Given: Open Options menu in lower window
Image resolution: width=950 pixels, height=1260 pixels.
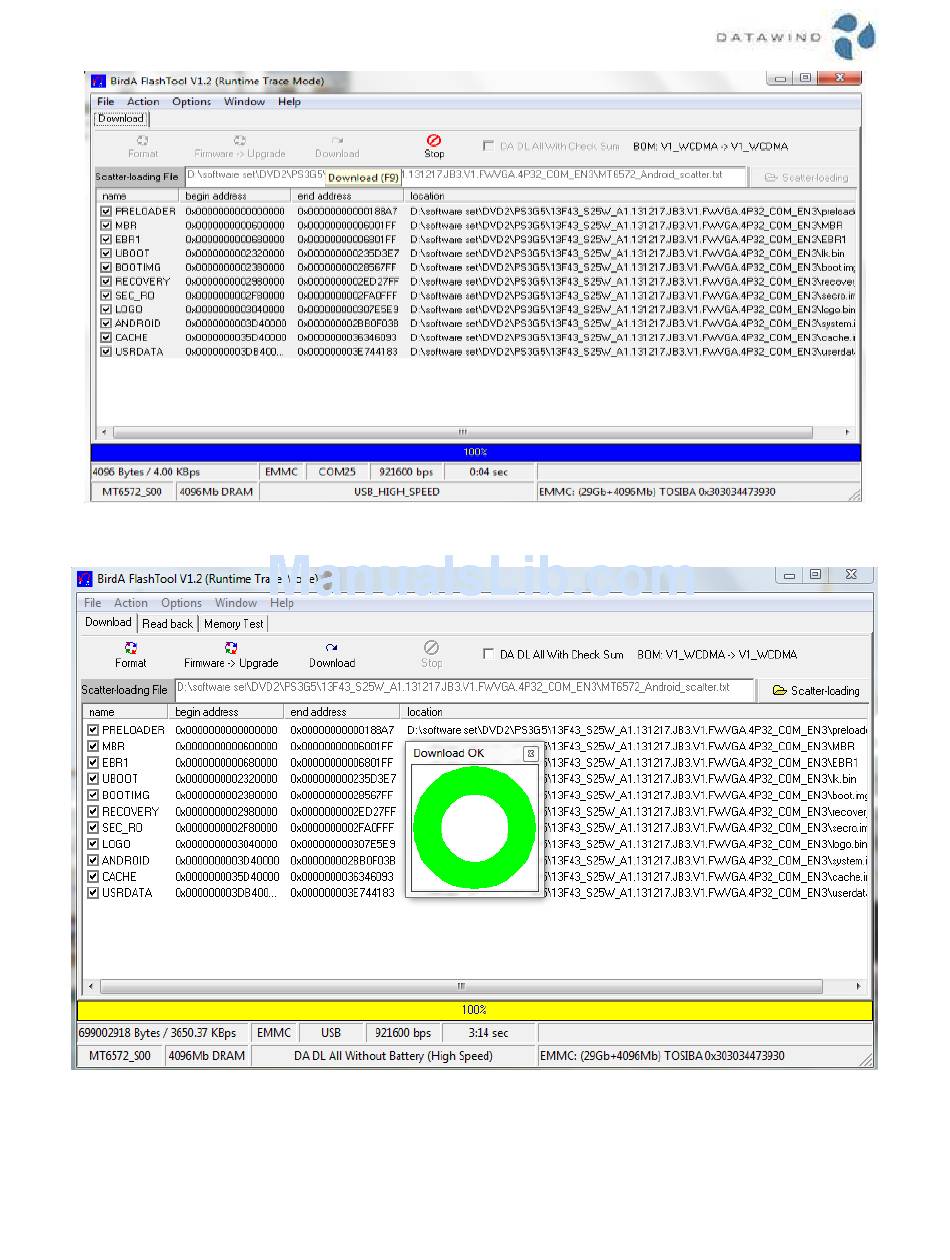Looking at the screenshot, I should pyautogui.click(x=182, y=603).
